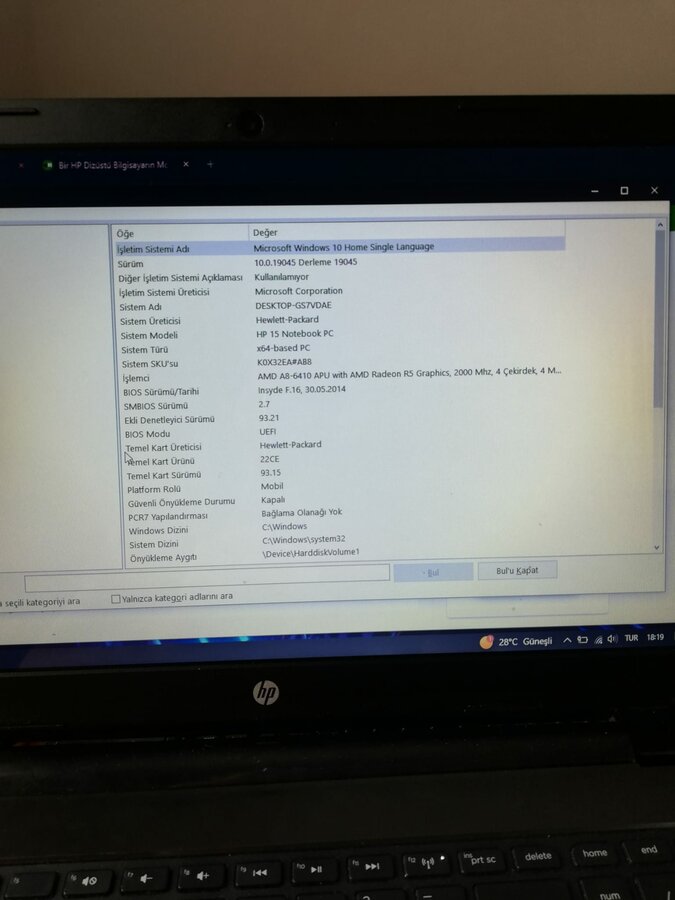Open the battery status tray icon
This screenshot has height=900, width=675.
coord(583,639)
